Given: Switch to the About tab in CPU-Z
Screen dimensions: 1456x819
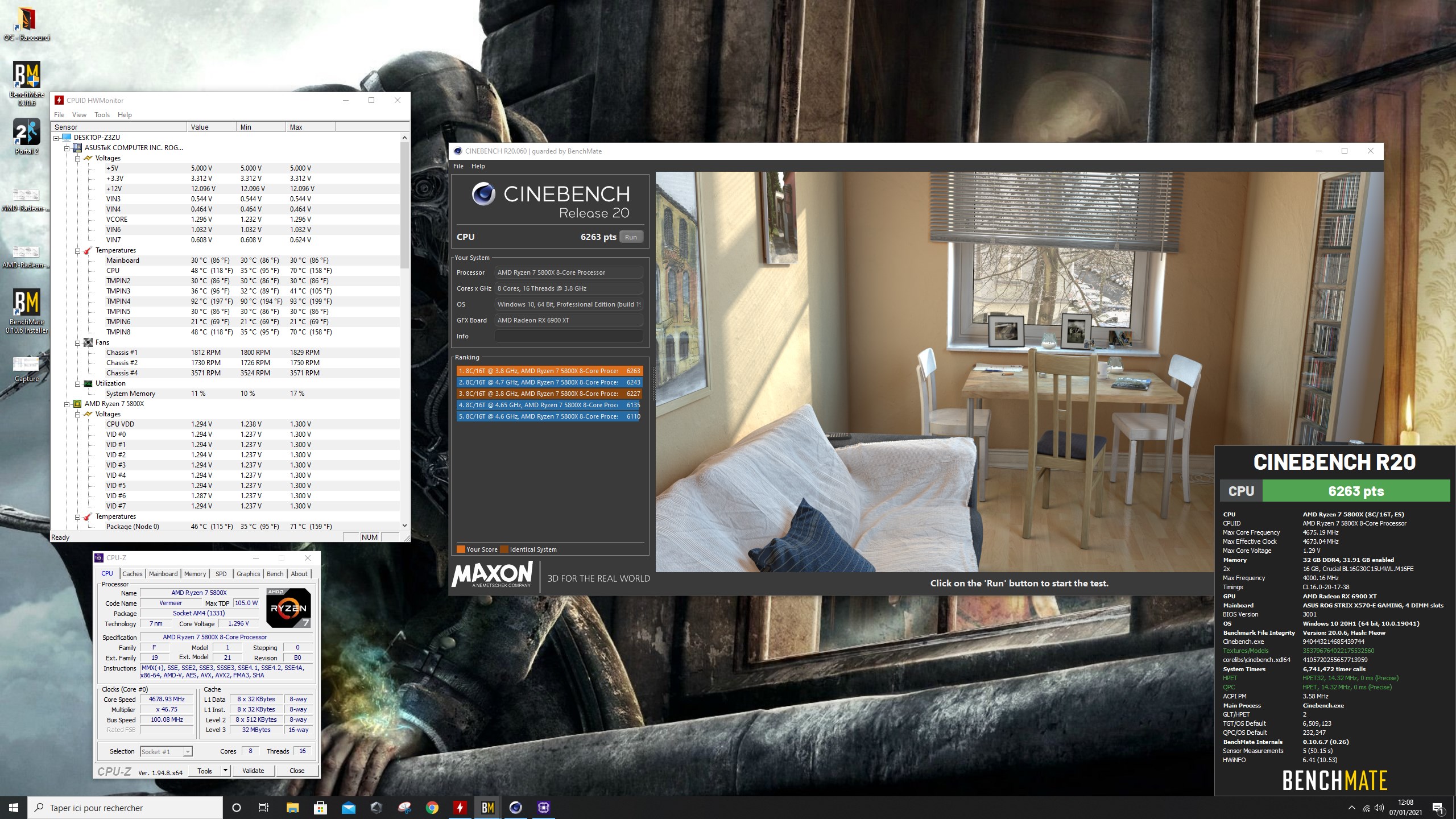Looking at the screenshot, I should (299, 574).
